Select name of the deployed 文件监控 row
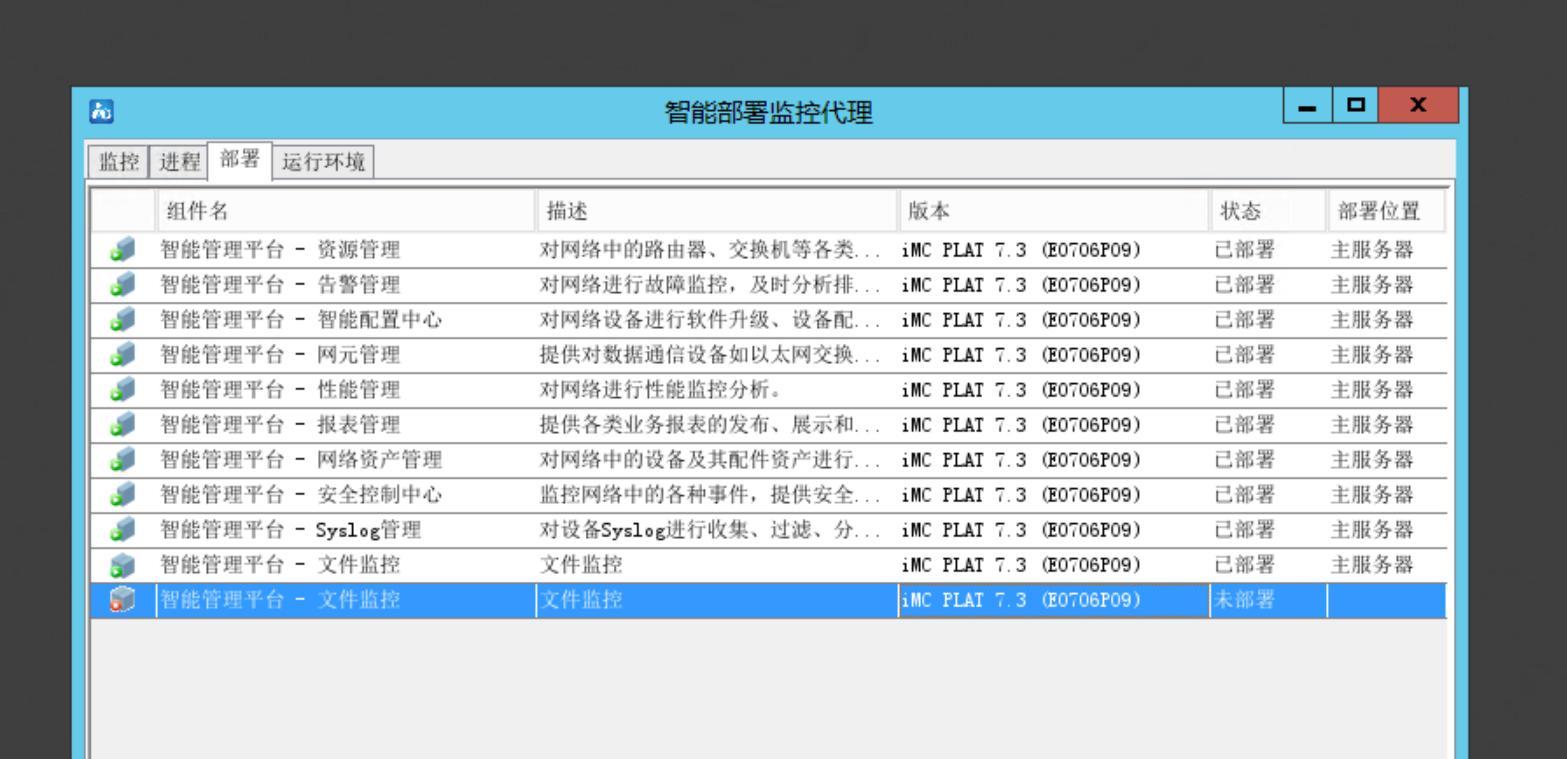Viewport: 1567px width, 759px height. tap(280, 565)
